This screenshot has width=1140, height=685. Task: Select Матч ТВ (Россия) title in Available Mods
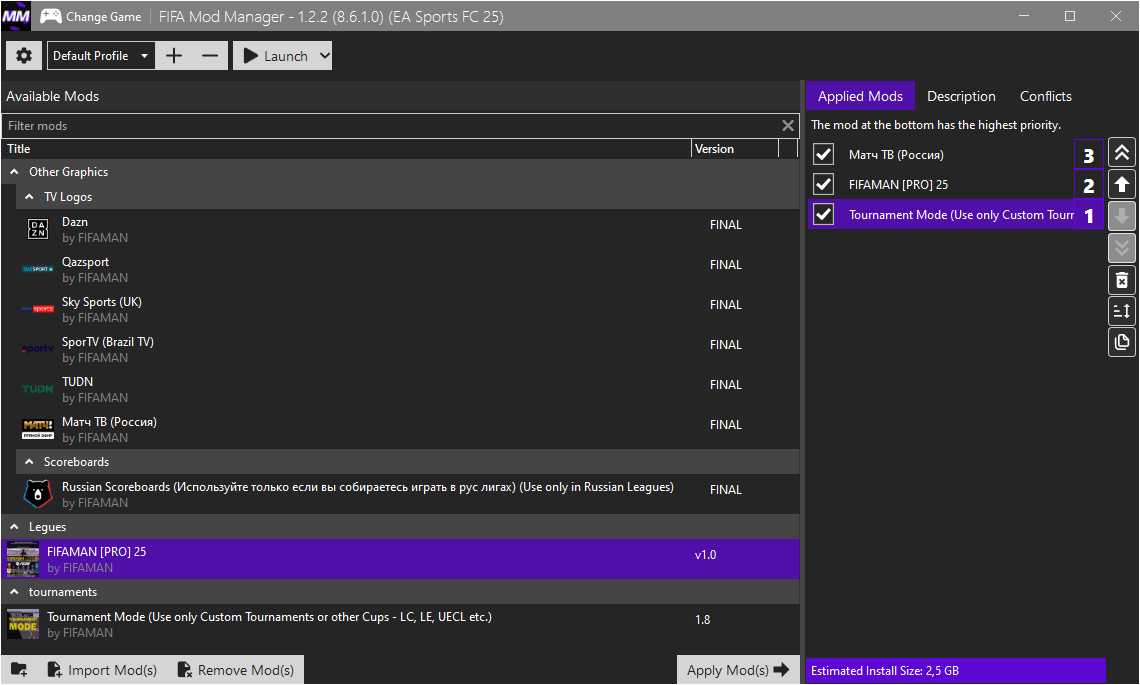click(x=109, y=422)
